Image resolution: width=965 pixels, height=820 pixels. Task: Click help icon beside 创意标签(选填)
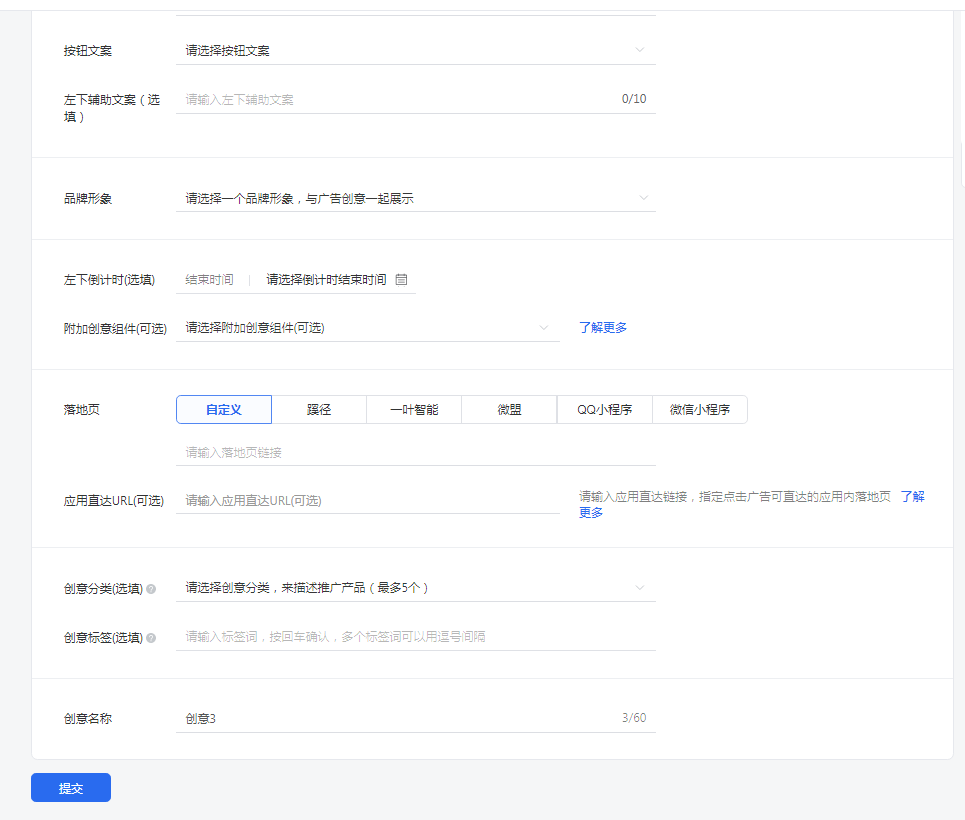click(151, 638)
